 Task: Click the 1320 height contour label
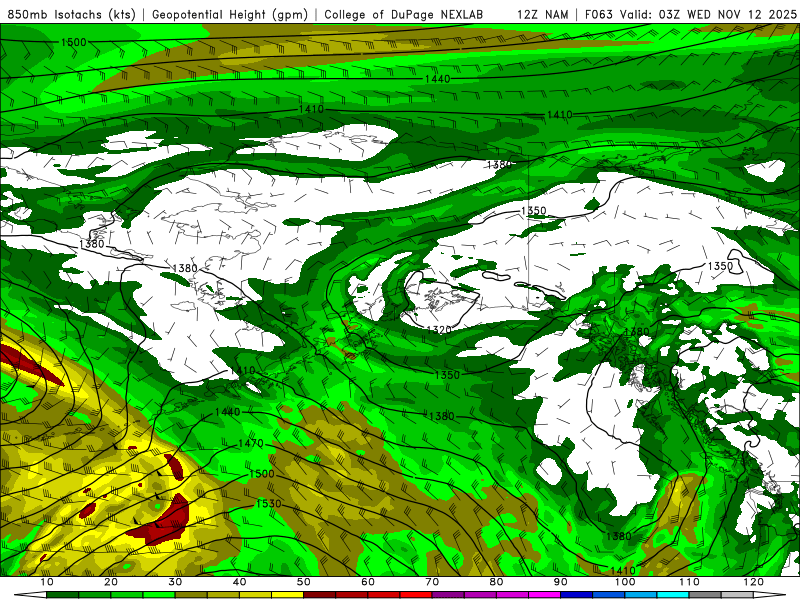(x=439, y=330)
